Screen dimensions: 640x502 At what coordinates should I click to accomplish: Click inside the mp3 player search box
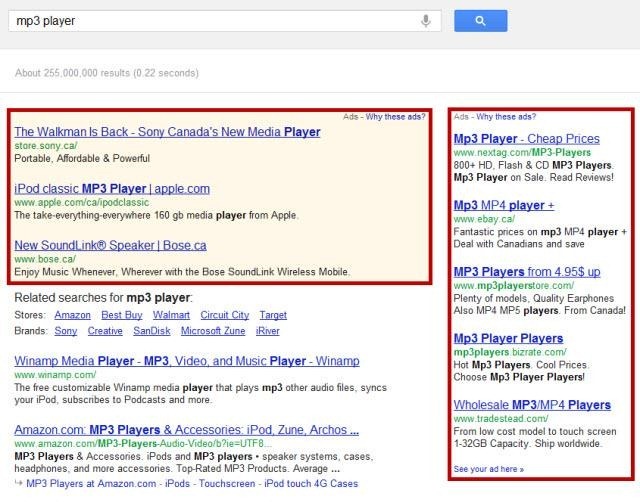pyautogui.click(x=210, y=20)
